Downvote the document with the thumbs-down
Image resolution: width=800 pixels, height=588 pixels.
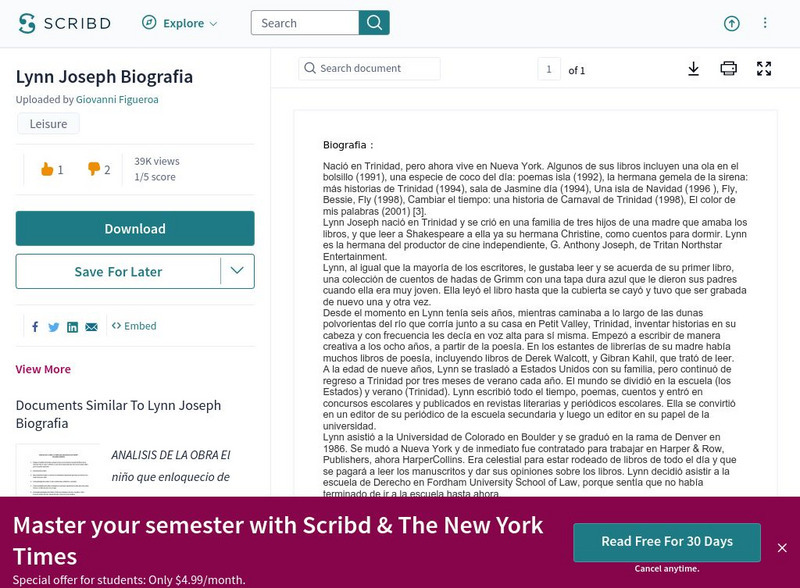pyautogui.click(x=91, y=169)
